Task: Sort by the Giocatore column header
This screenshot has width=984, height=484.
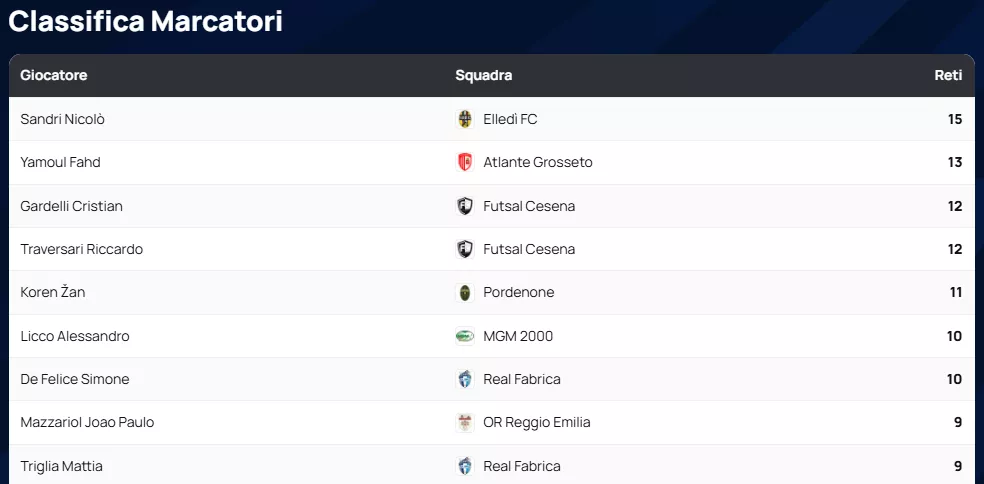Action: [54, 76]
